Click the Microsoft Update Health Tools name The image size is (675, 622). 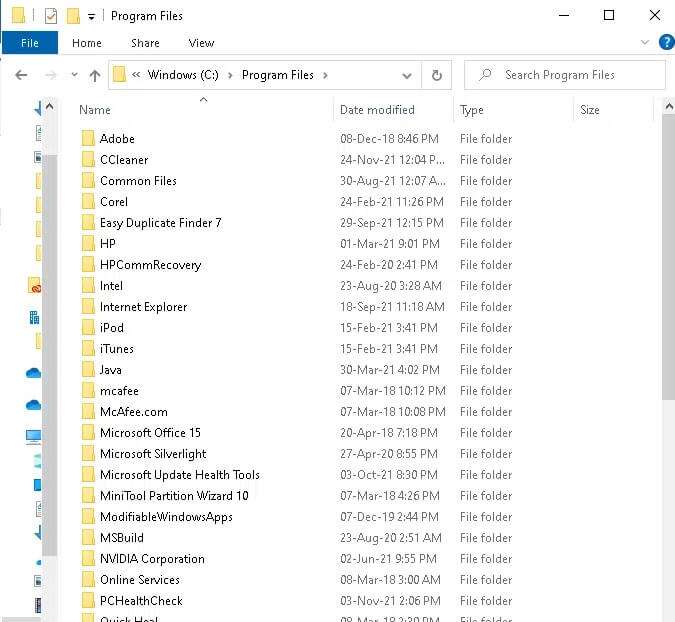tap(180, 475)
